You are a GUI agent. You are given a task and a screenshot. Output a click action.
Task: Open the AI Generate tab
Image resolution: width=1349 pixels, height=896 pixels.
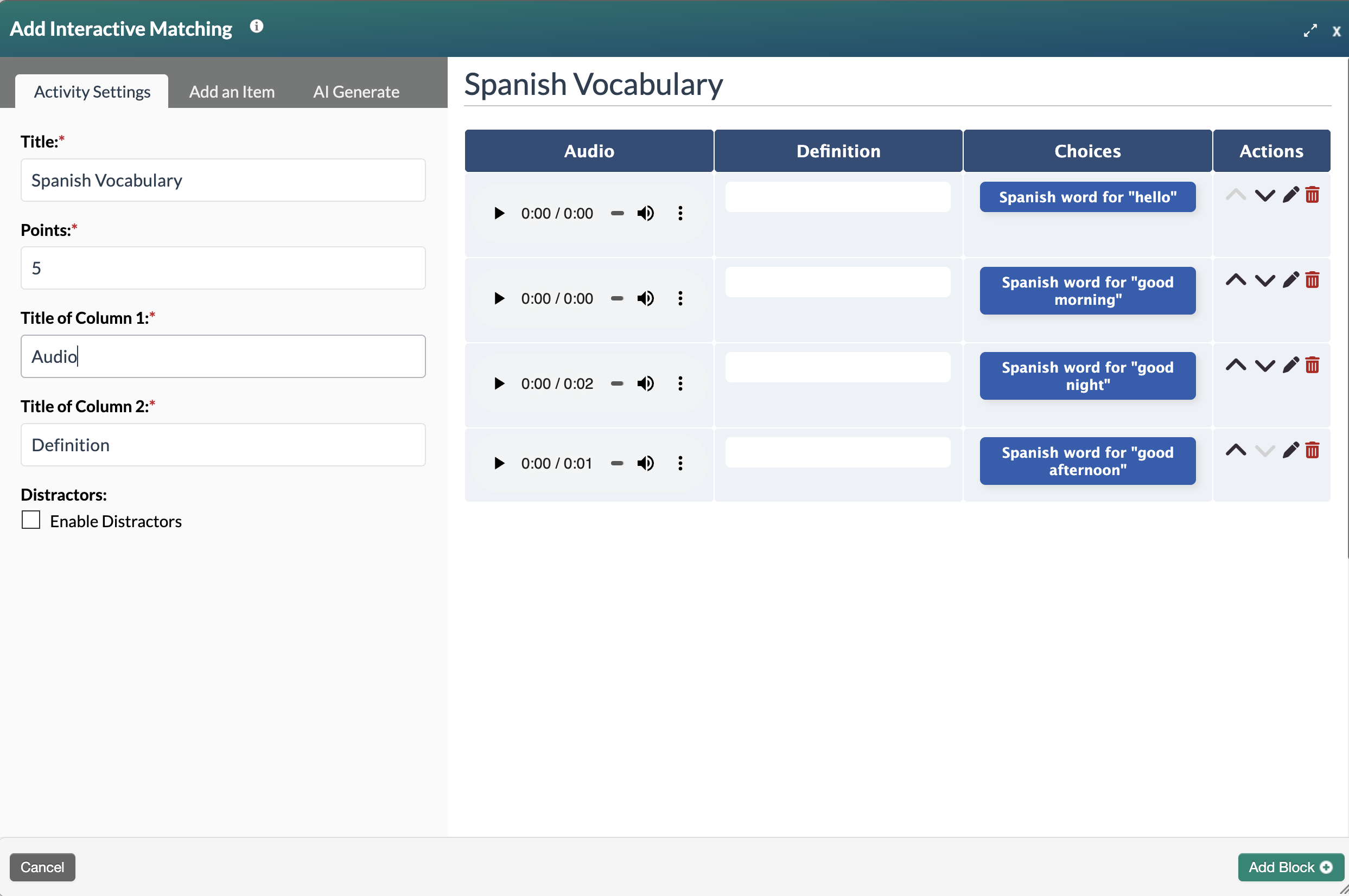(x=355, y=91)
